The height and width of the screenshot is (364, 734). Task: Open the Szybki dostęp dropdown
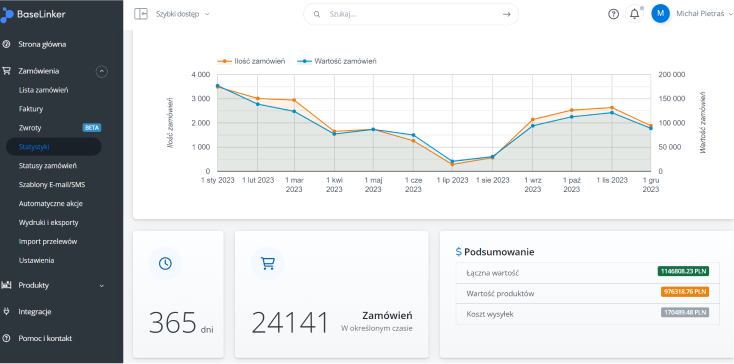[x=183, y=14]
